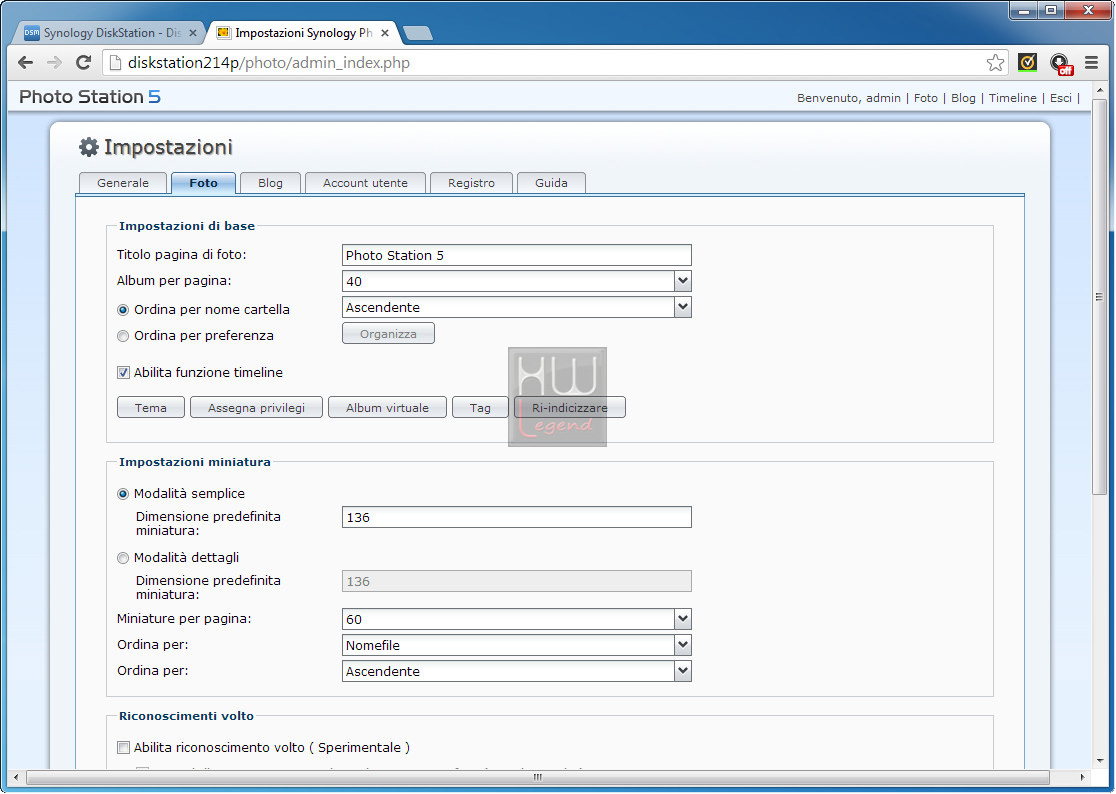Click the browser back arrow
This screenshot has height=794, width=1116.
tap(26, 63)
